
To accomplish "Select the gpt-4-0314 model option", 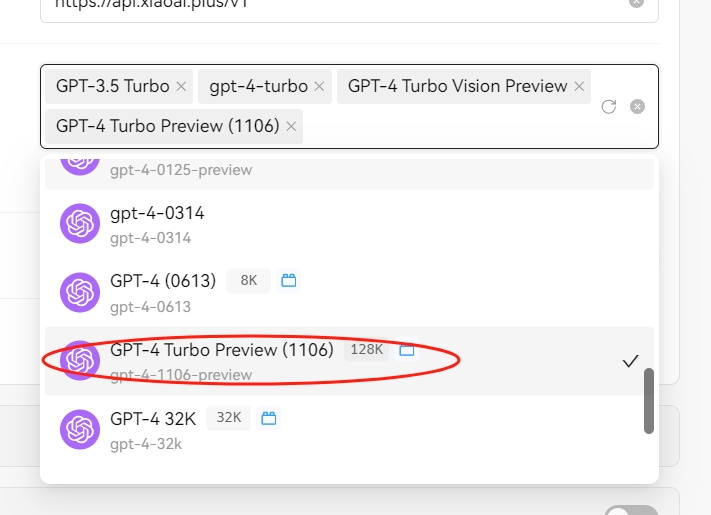I will pyautogui.click(x=349, y=224).
